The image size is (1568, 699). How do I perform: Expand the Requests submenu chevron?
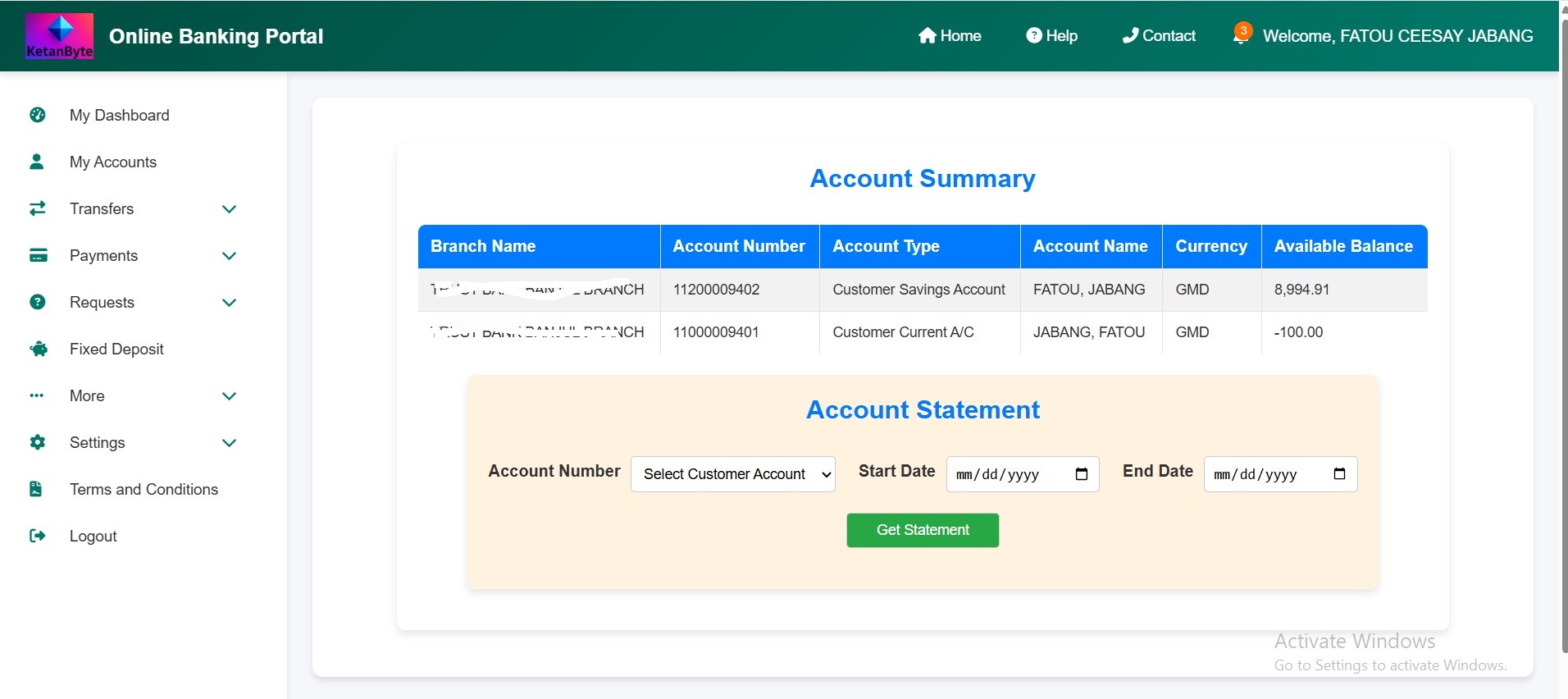point(230,302)
